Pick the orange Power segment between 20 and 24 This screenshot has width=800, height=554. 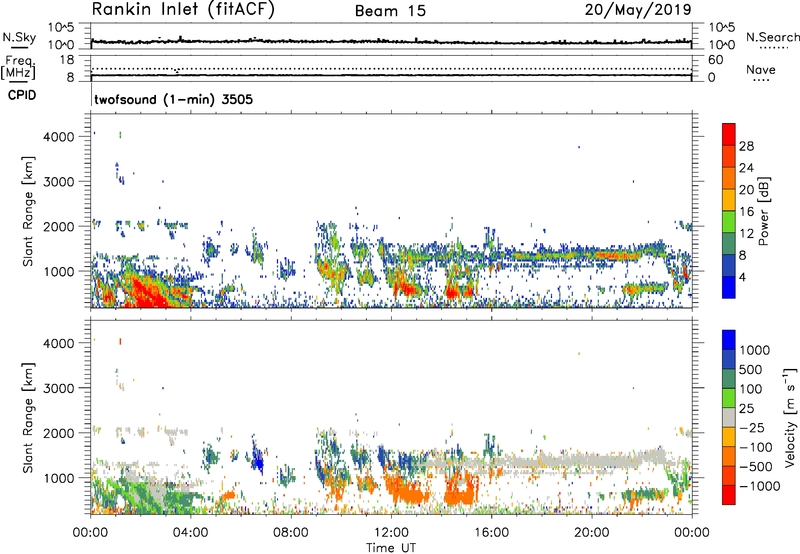click(x=729, y=178)
